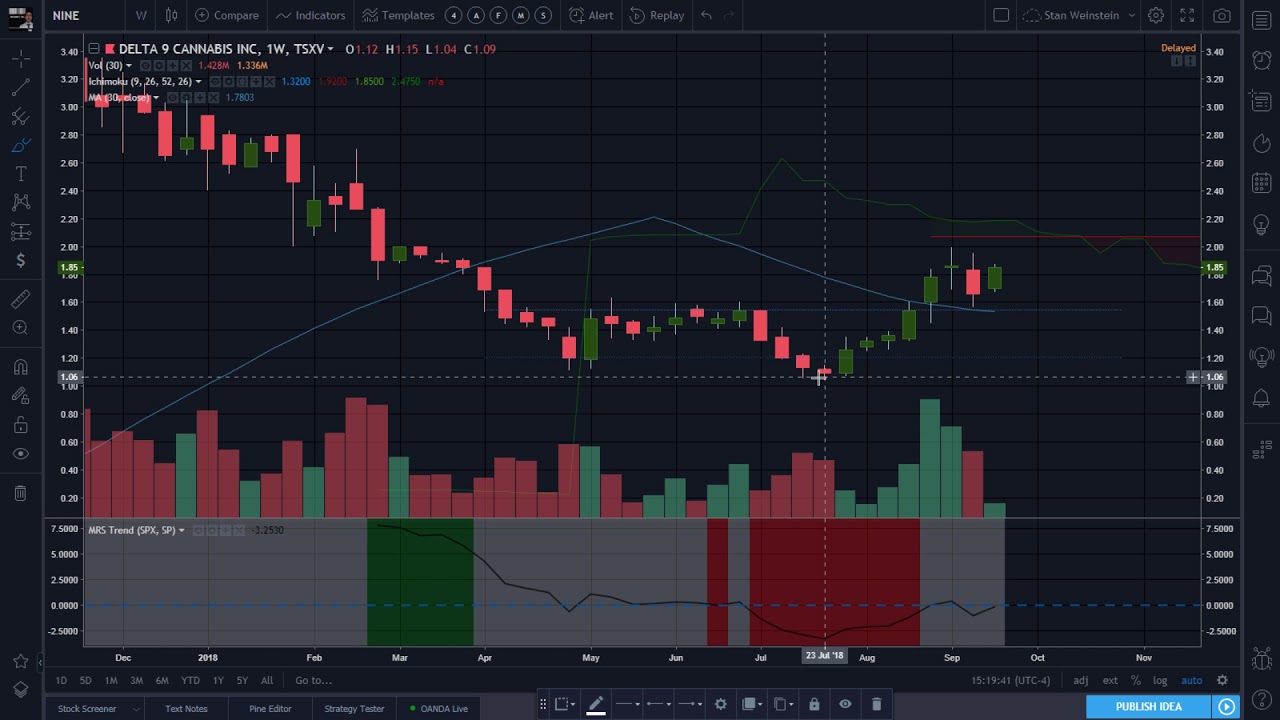Open the Stock Screener tab
This screenshot has width=1280, height=720.
[87, 709]
